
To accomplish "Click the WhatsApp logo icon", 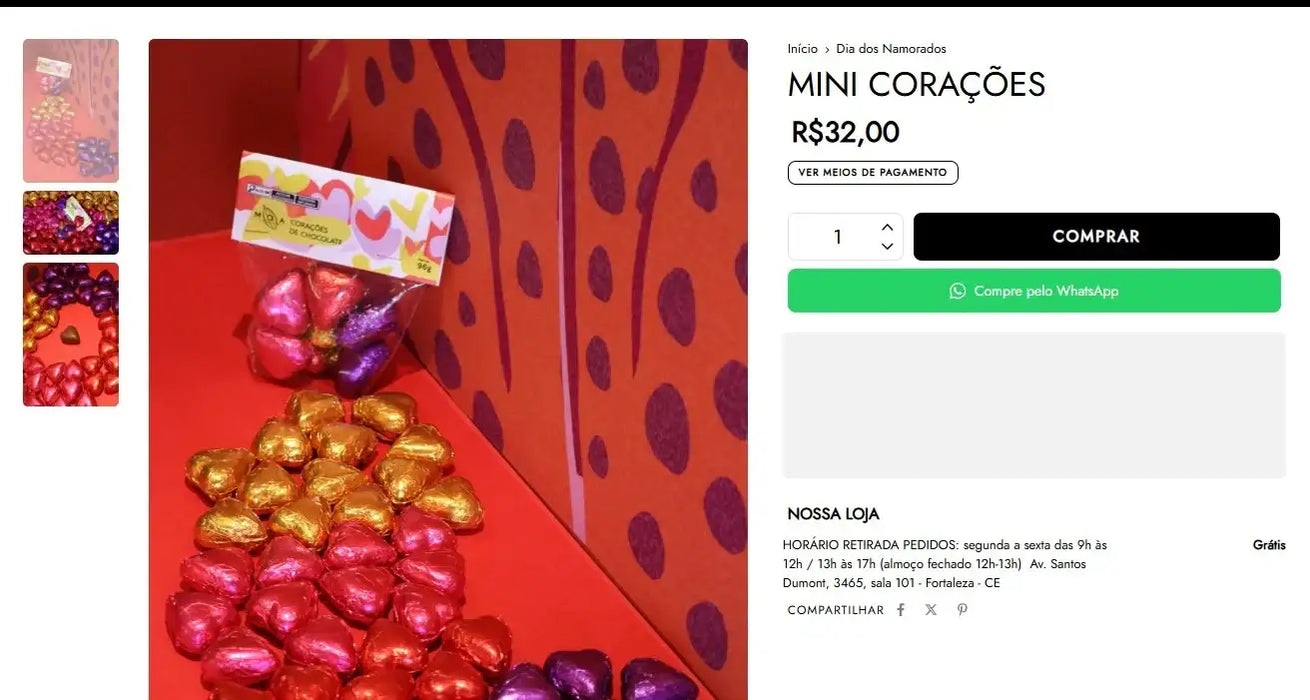I will click(x=957, y=291).
